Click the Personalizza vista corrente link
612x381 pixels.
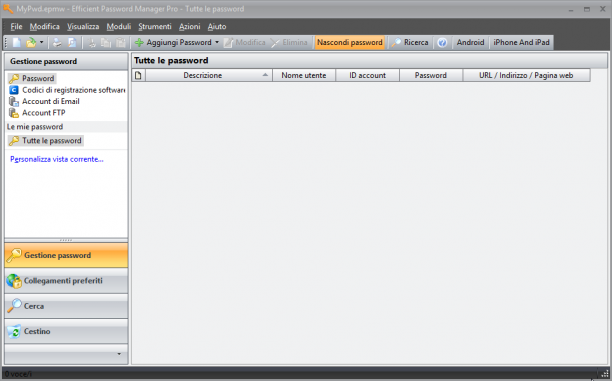point(57,159)
